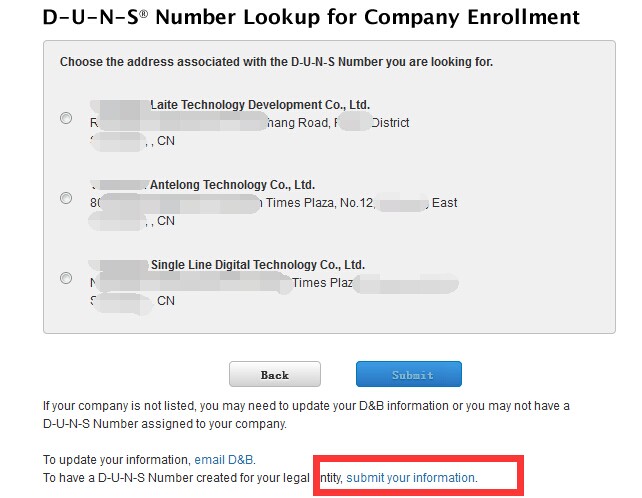Screen dimensions: 642x498
Task: Follow the submit your information link
Action: coord(411,478)
